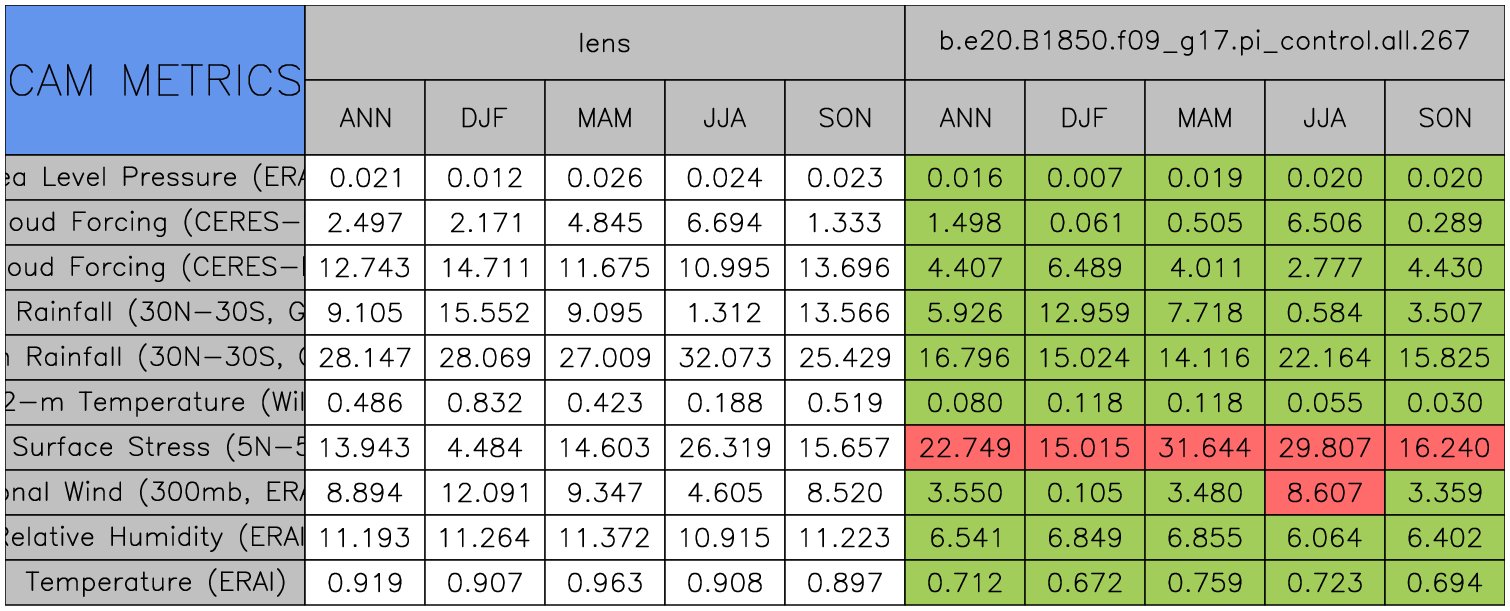
Task: Click the Temperature (ERAI) row label
Action: [x=155, y=582]
